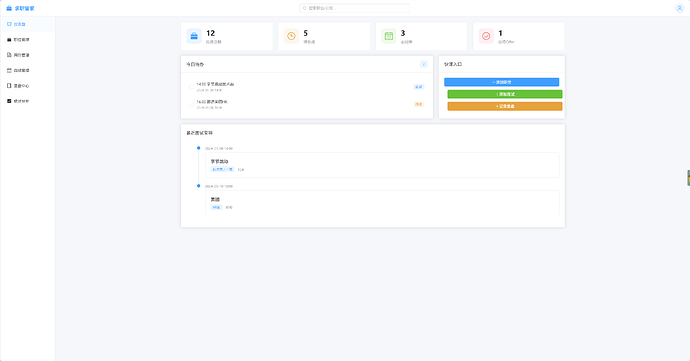The image size is (690, 361).
Task: Click the blue tag in the 字节跳动 card
Action: click(223, 169)
